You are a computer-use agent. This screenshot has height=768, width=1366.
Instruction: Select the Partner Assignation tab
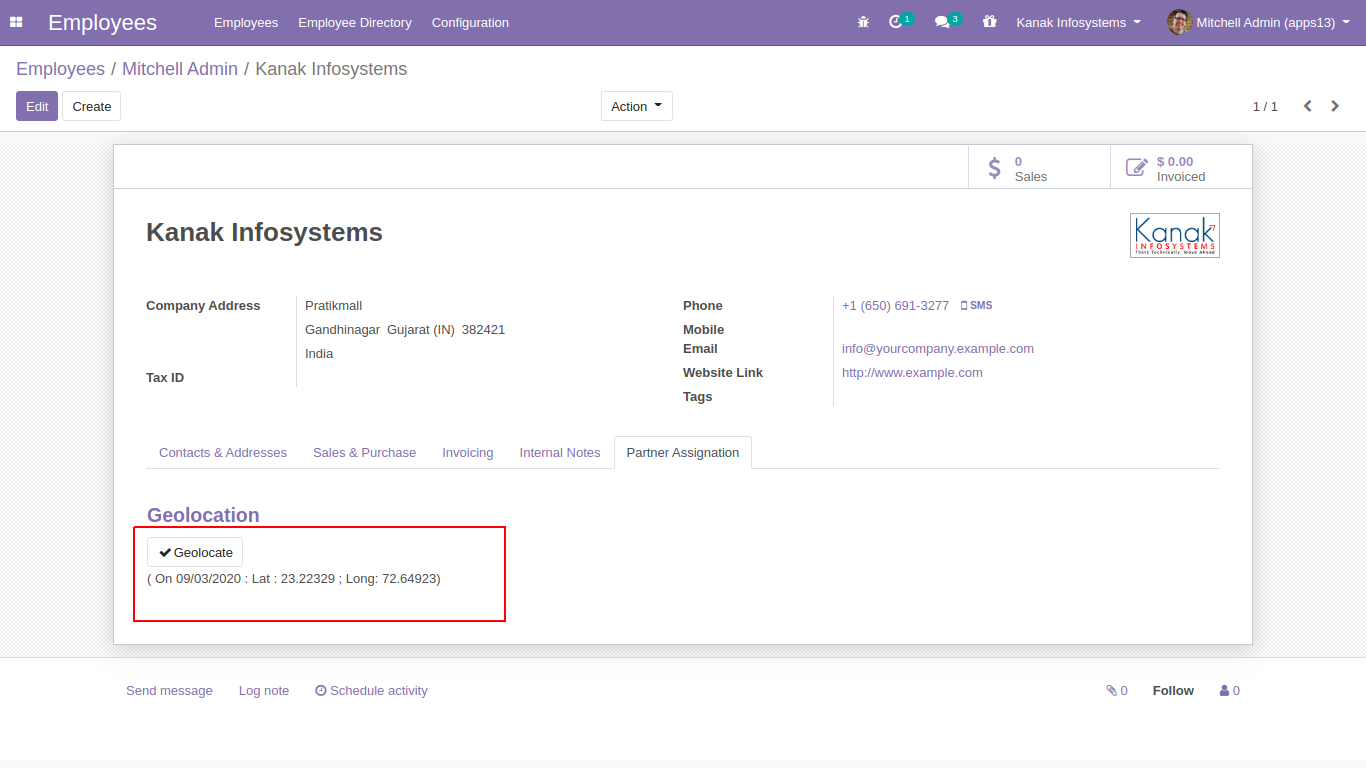coord(683,453)
